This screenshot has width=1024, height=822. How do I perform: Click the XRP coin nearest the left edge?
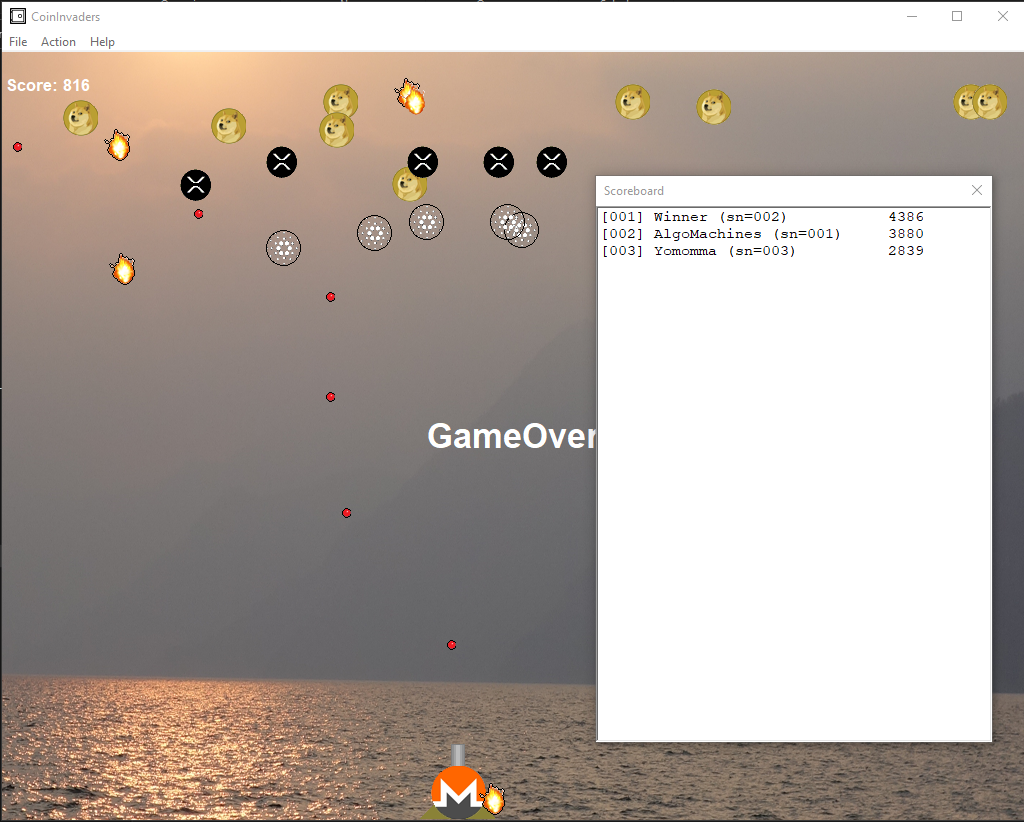point(196,185)
